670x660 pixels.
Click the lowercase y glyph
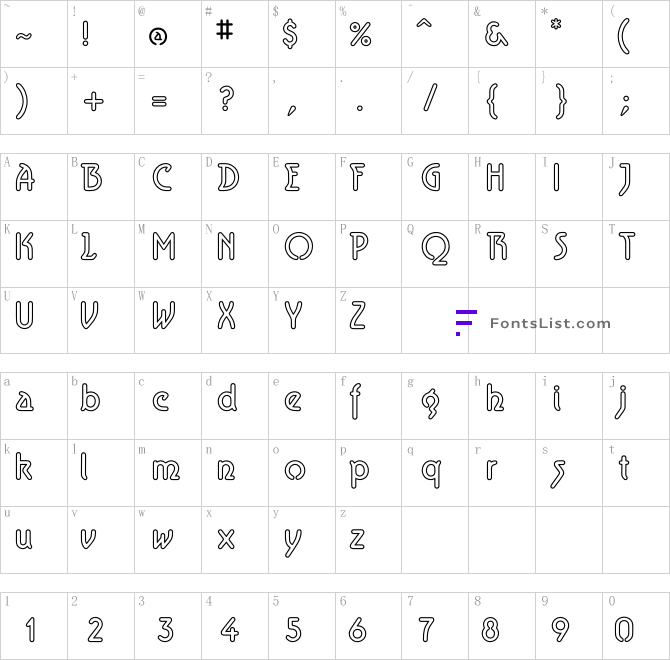click(x=293, y=543)
